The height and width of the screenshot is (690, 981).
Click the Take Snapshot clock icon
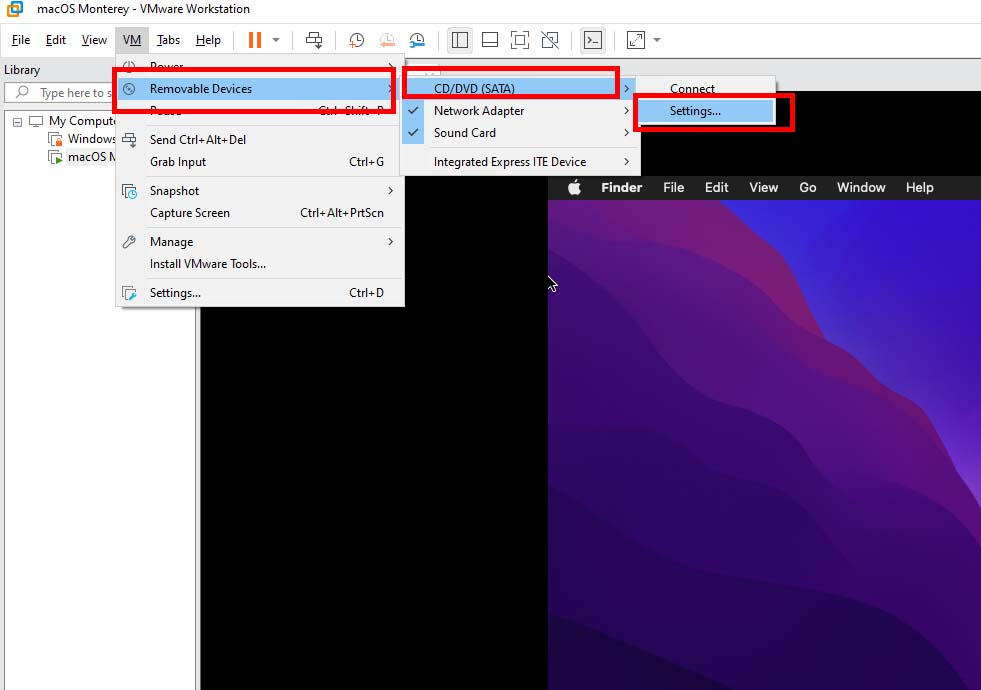356,40
